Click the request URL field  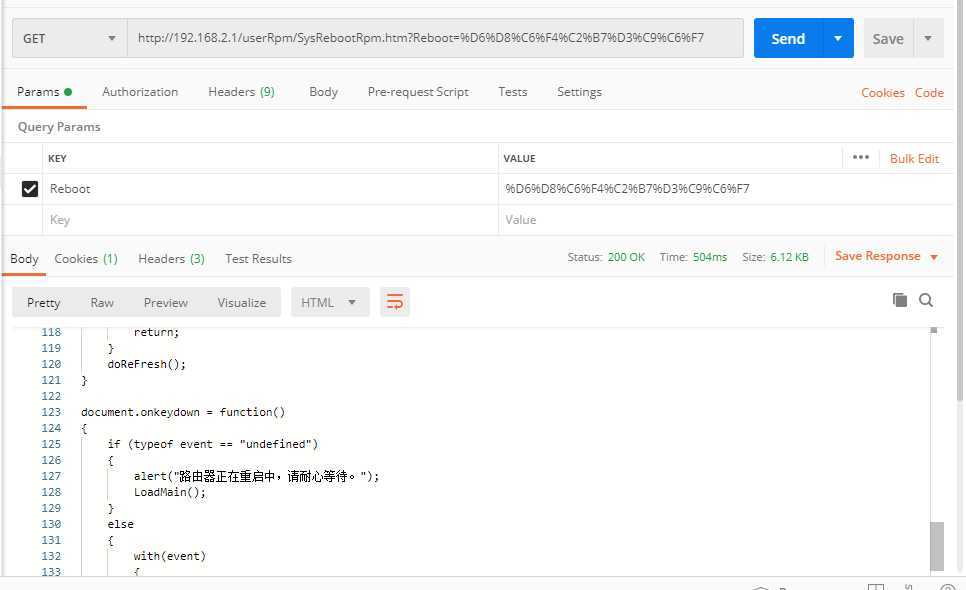435,38
